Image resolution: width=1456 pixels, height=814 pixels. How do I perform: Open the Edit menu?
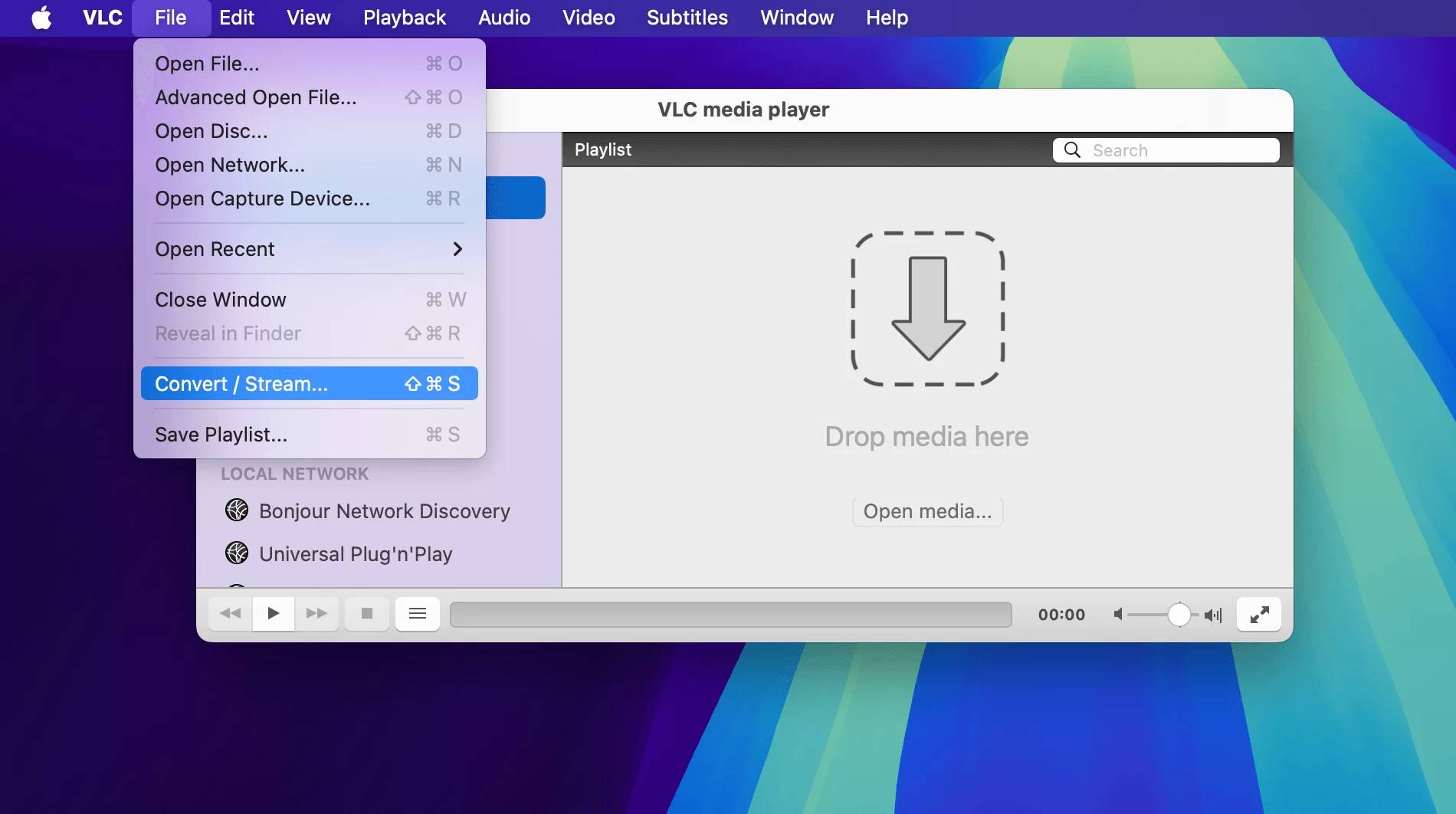pyautogui.click(x=236, y=18)
